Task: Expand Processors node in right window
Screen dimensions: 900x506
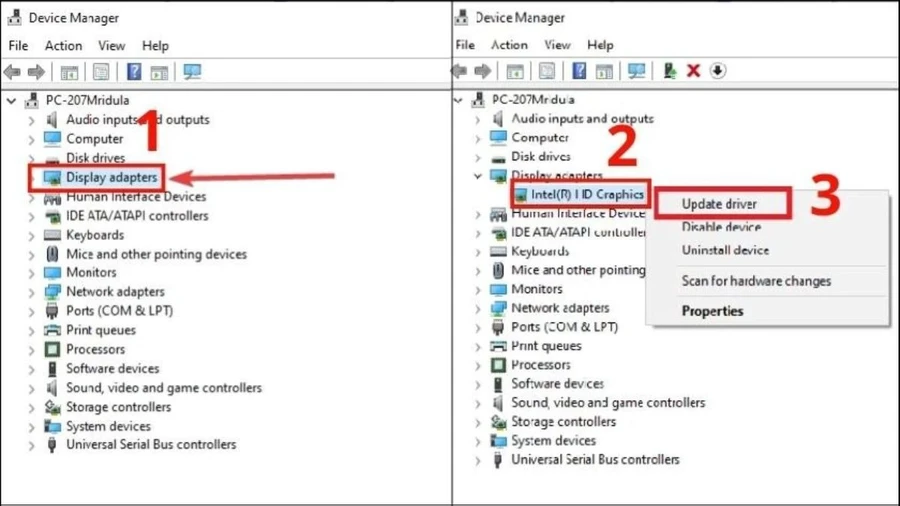Action: pos(478,366)
